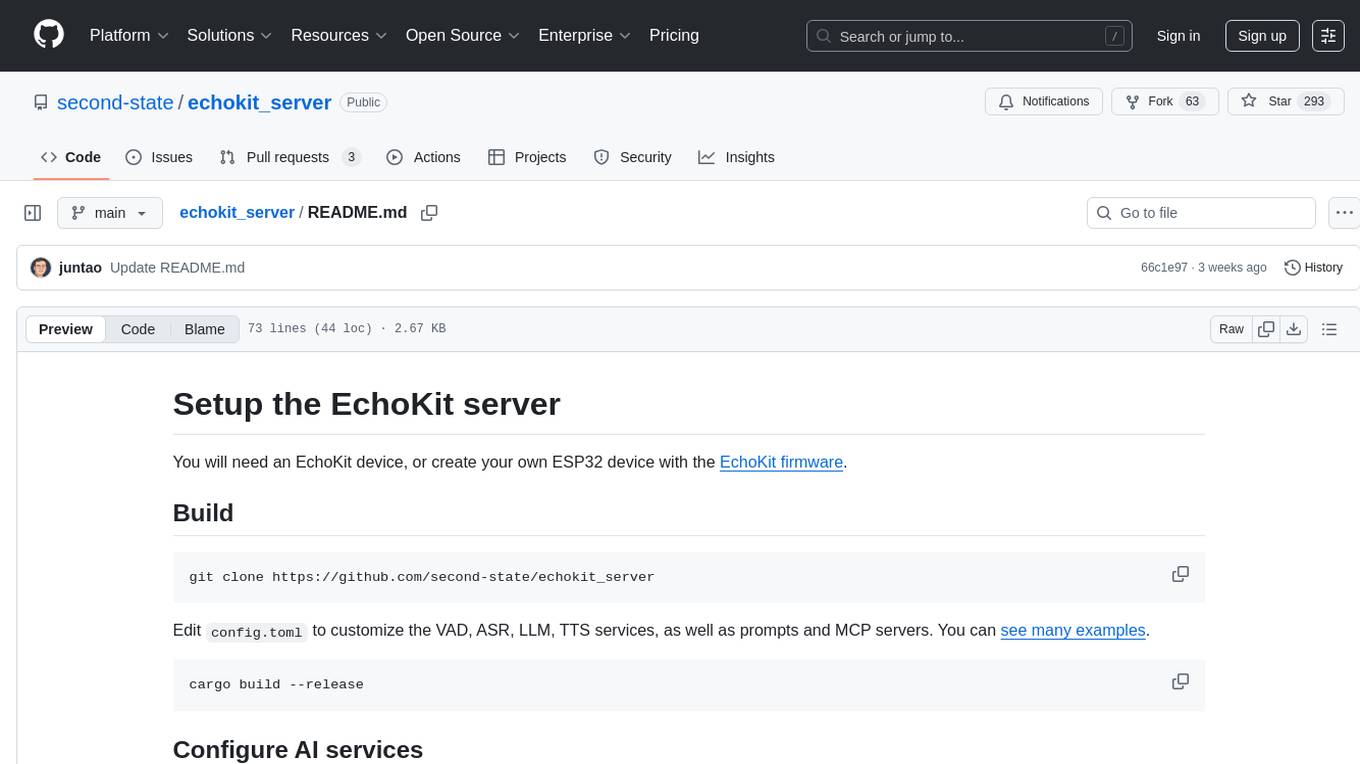Open juntao author link

coord(80,267)
